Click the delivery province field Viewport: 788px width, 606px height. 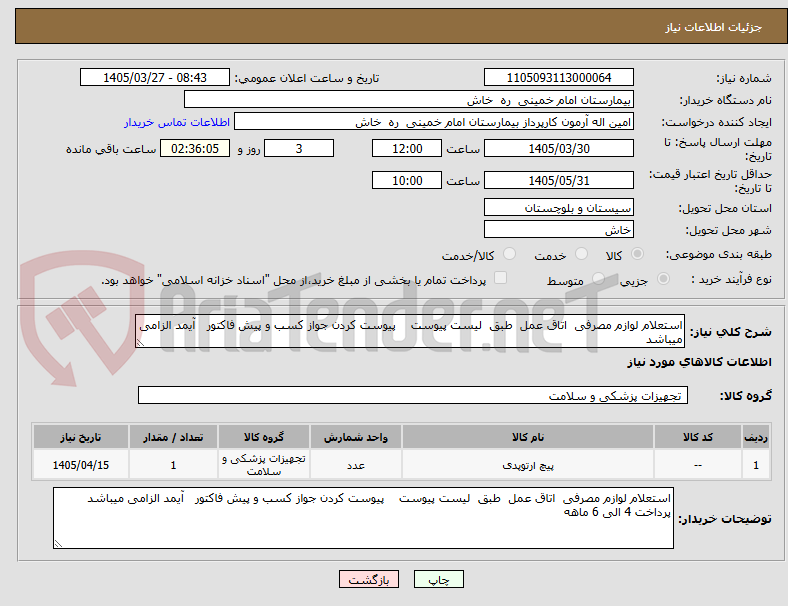(x=559, y=208)
